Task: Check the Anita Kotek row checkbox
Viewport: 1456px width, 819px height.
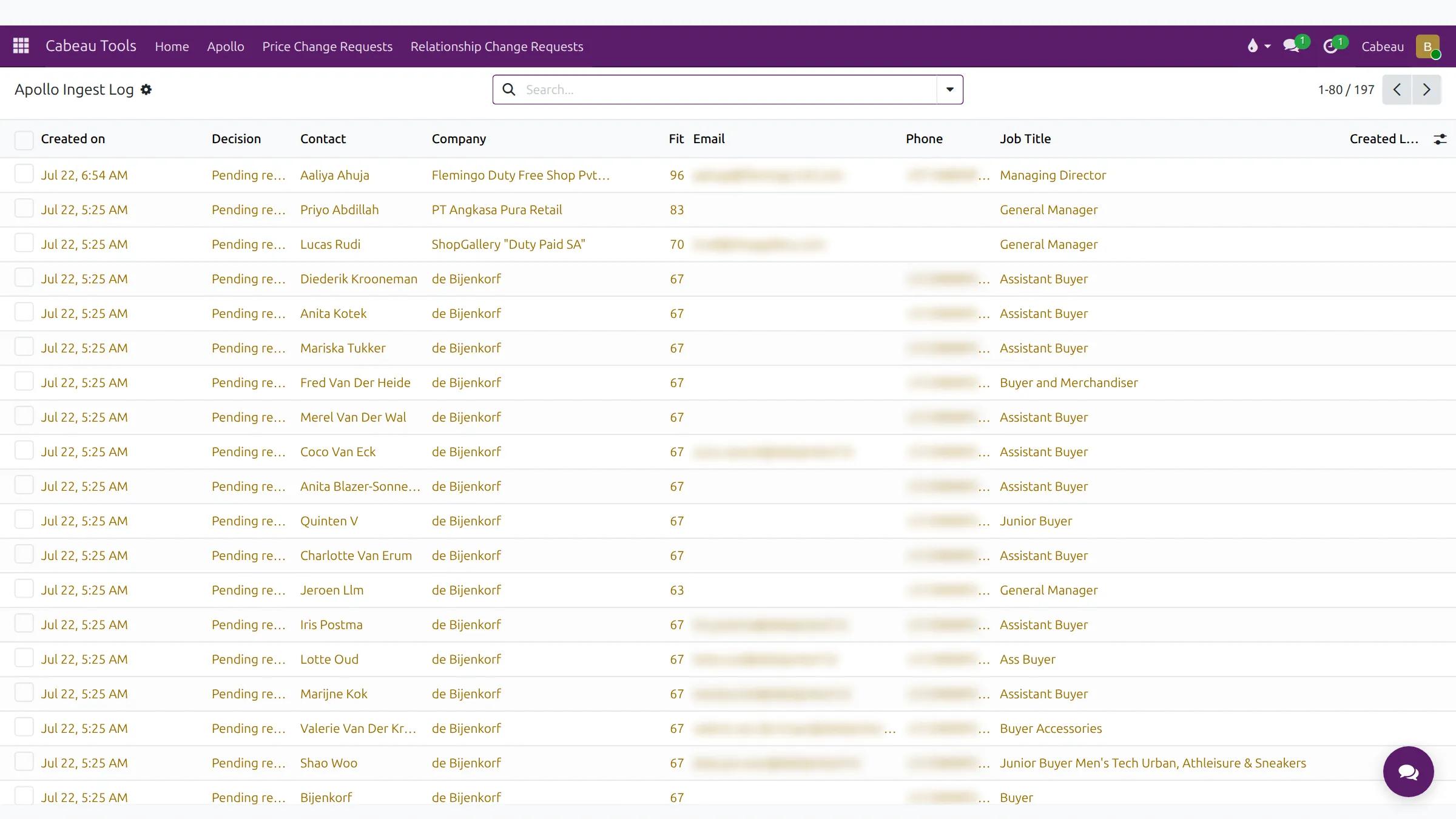Action: 24,313
